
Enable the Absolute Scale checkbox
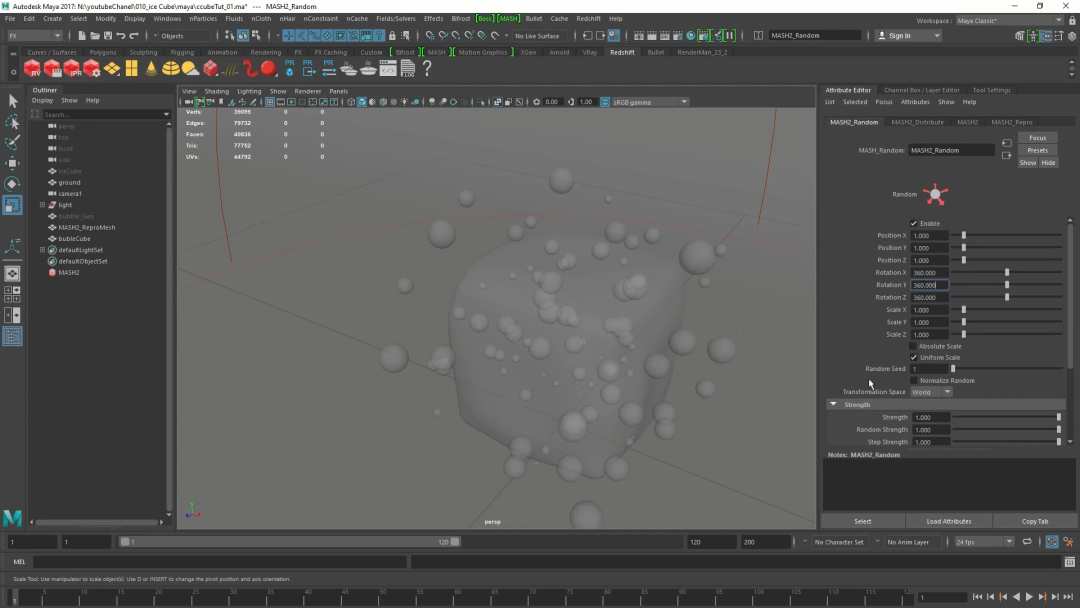[x=914, y=346]
